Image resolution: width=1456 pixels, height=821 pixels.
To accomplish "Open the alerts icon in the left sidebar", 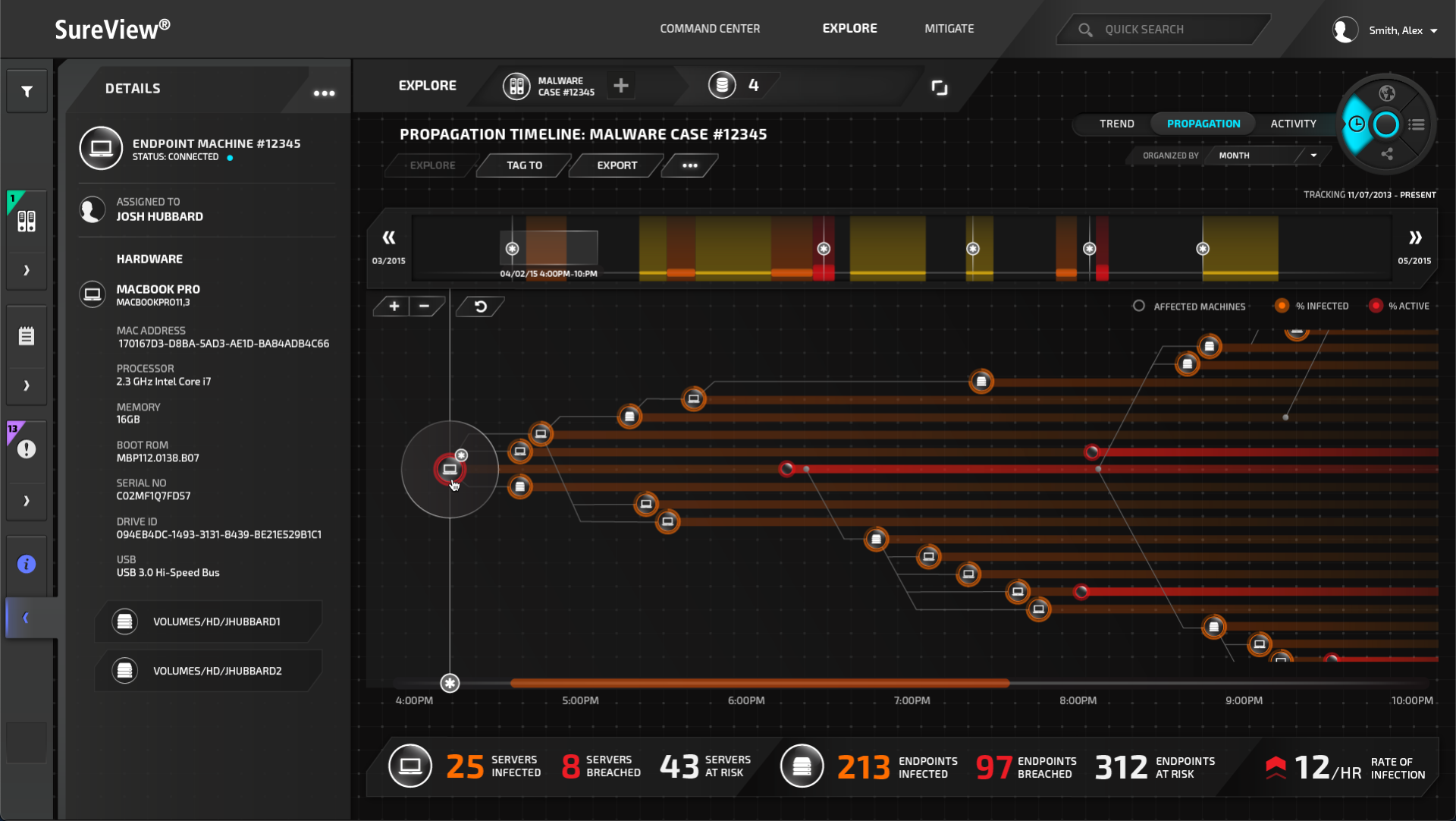I will pos(27,449).
